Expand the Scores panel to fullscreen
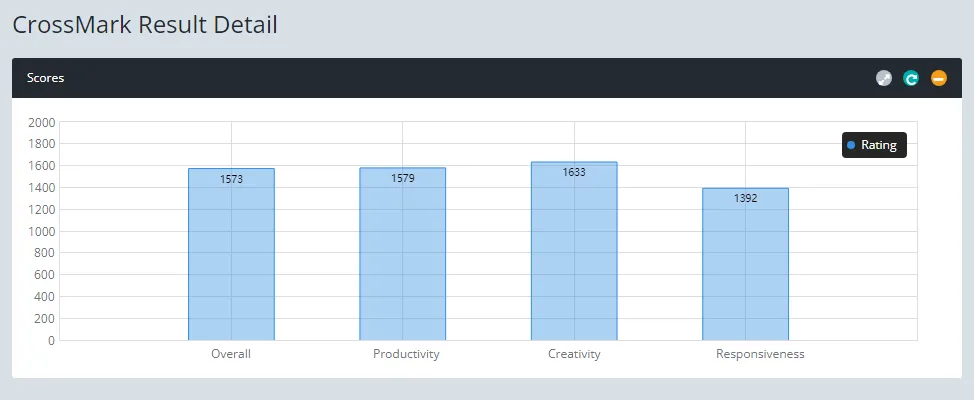Image resolution: width=974 pixels, height=400 pixels. click(x=883, y=78)
